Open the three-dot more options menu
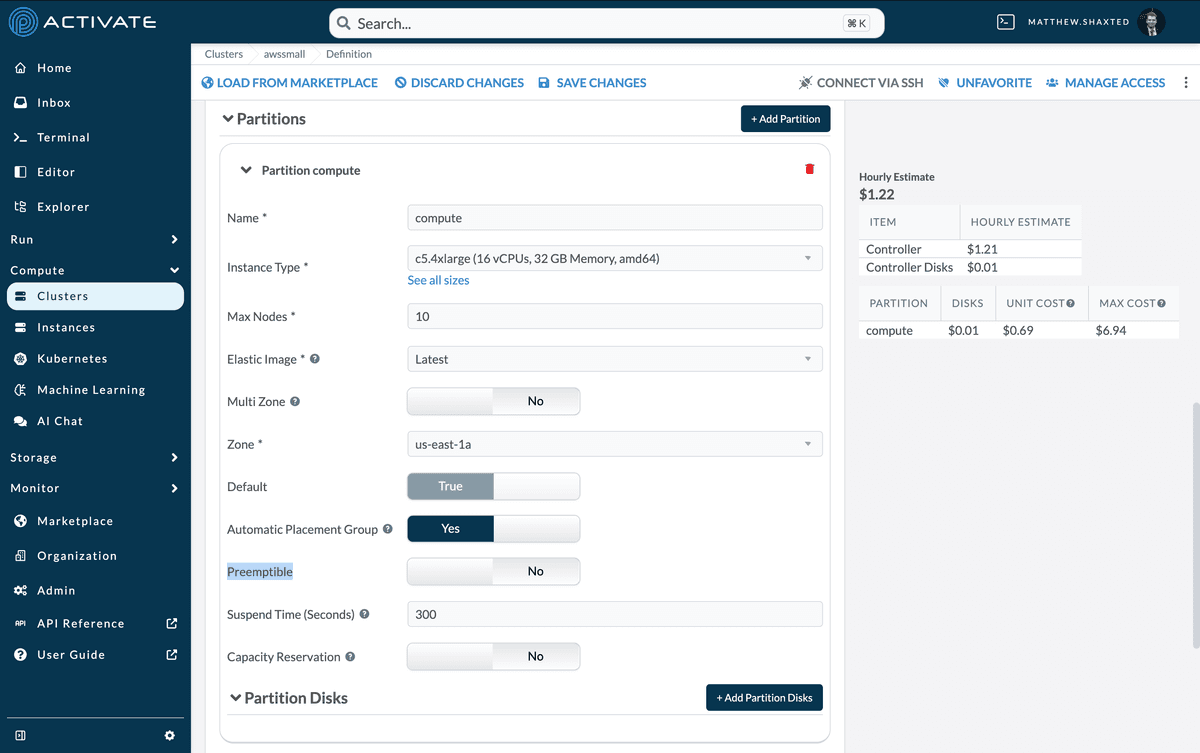The image size is (1200, 753). [x=1186, y=83]
